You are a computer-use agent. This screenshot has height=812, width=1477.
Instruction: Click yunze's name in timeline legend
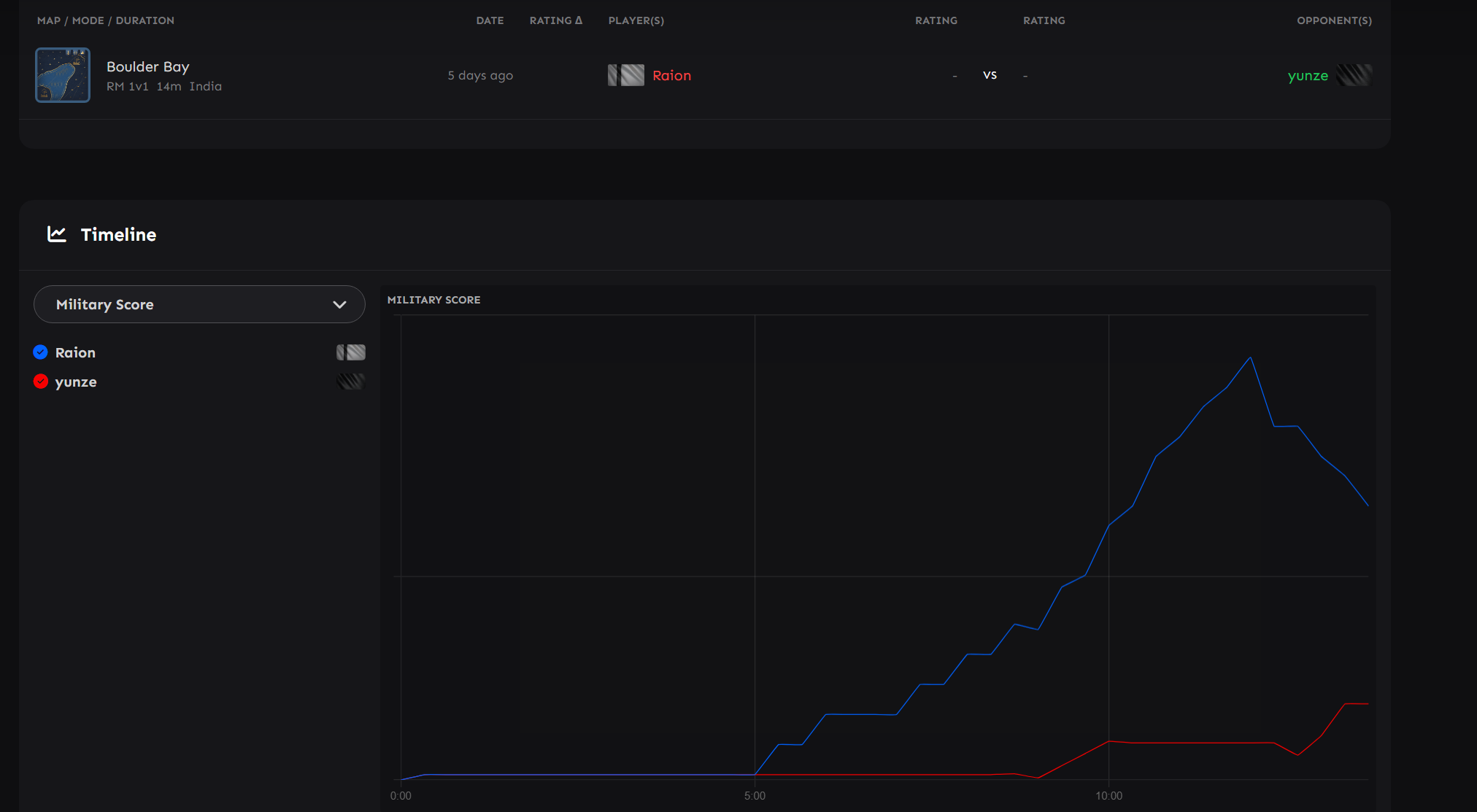[76, 382]
